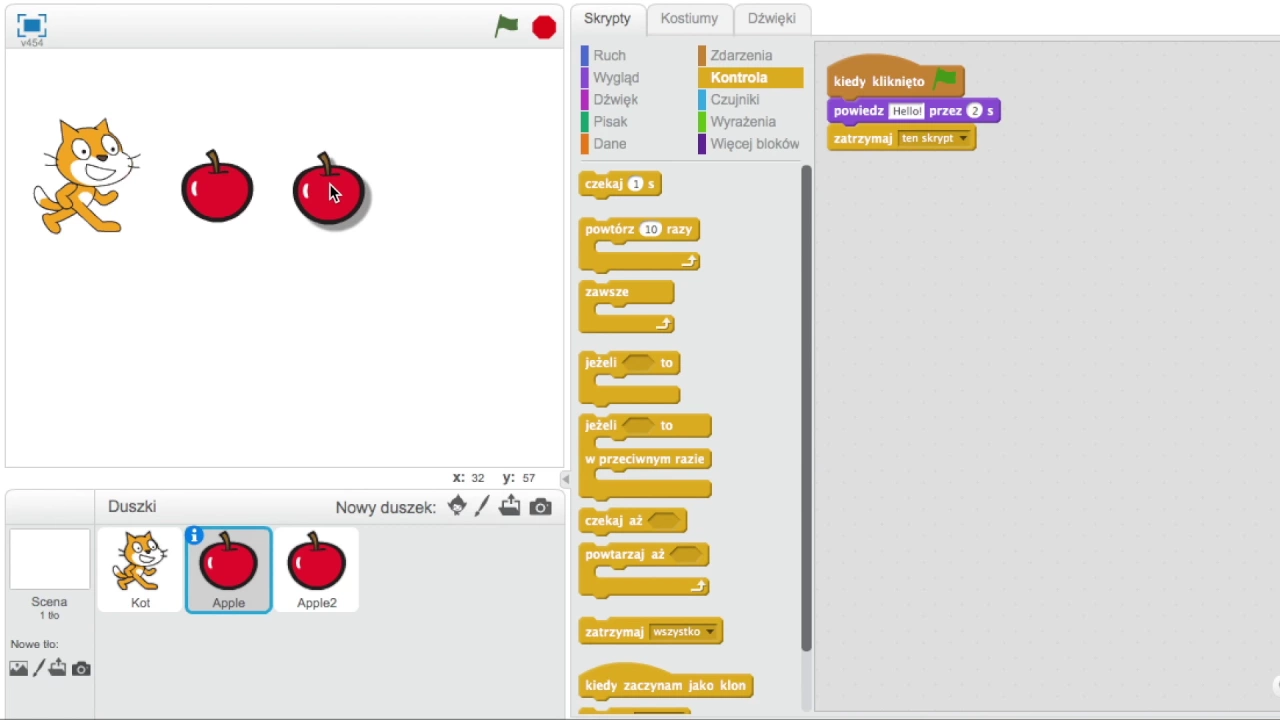The height and width of the screenshot is (720, 1280).
Task: Click 'kiedy kliknięto' hat block in script
Action: (x=895, y=77)
